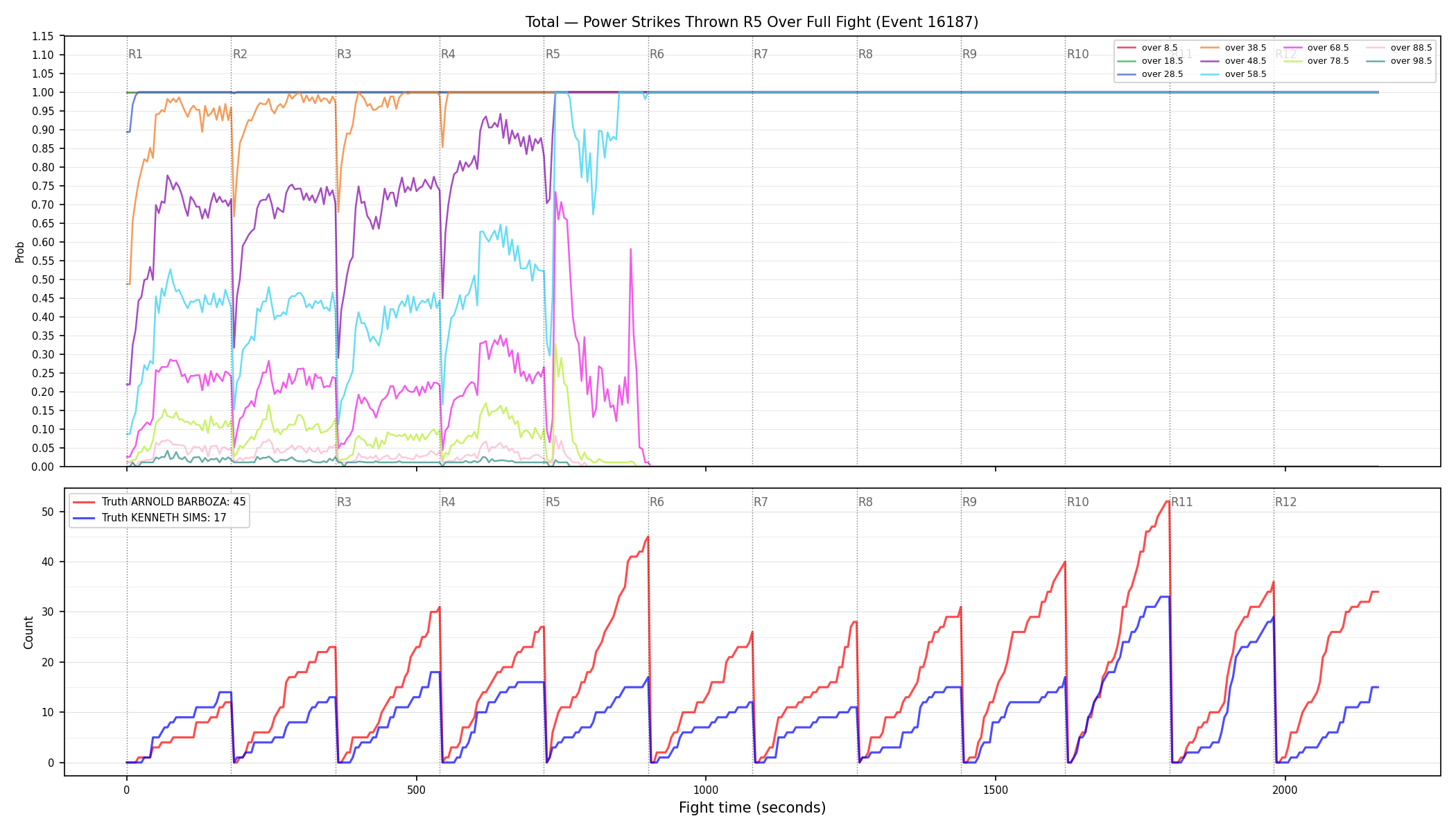Click the R6 round label in probability chart
1456x832 pixels.
(657, 54)
